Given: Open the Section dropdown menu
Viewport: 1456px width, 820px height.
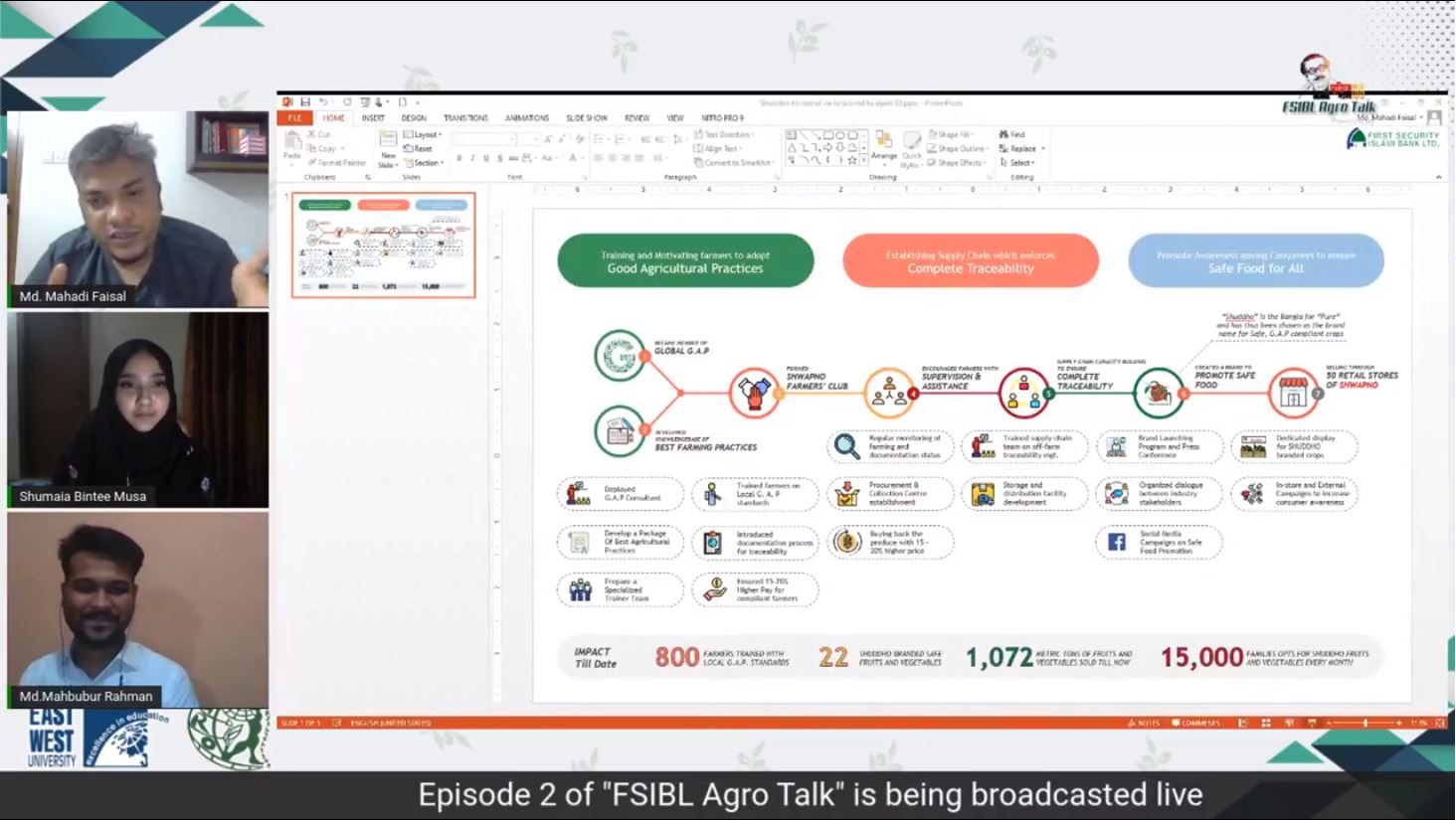Looking at the screenshot, I should [425, 162].
